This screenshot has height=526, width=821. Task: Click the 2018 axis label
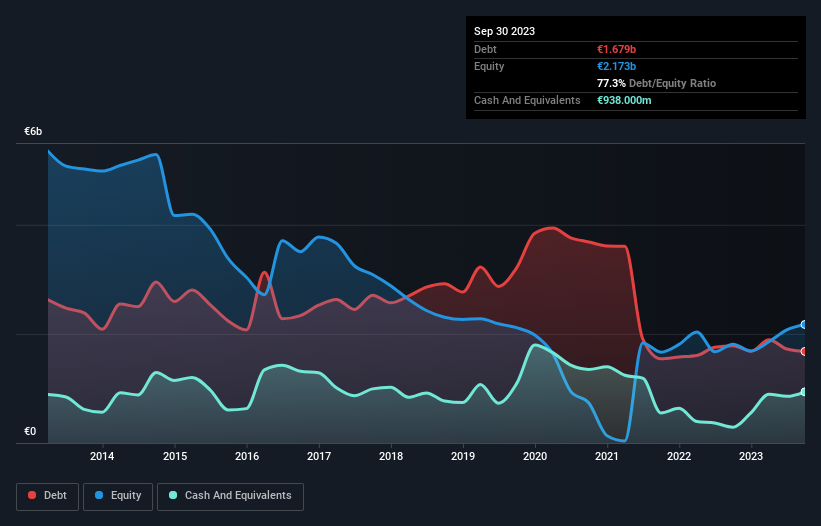tap(391, 456)
